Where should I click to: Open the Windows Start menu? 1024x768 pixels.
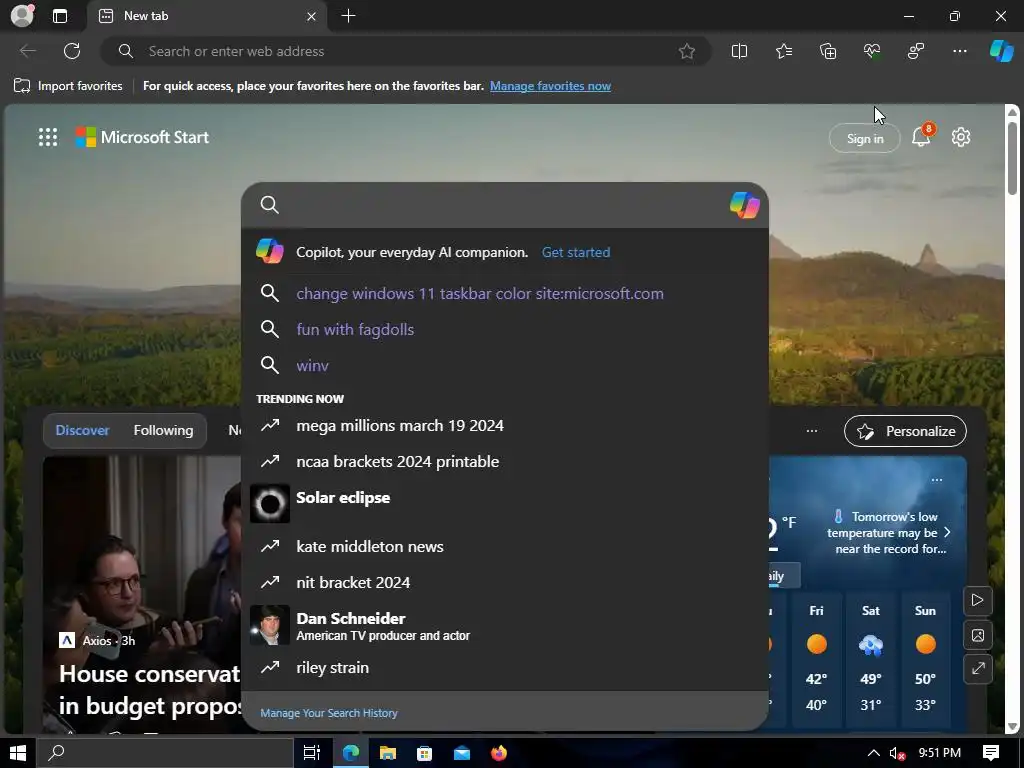17,753
